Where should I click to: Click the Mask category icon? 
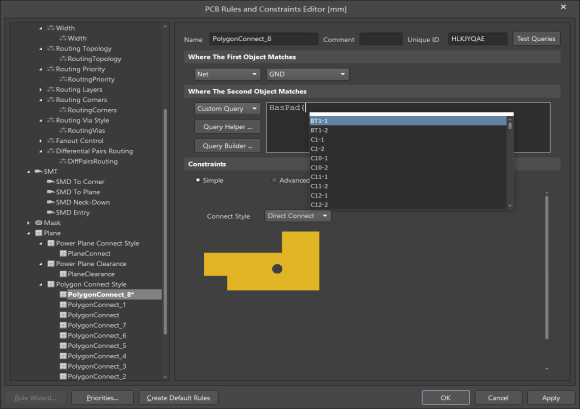coord(38,223)
